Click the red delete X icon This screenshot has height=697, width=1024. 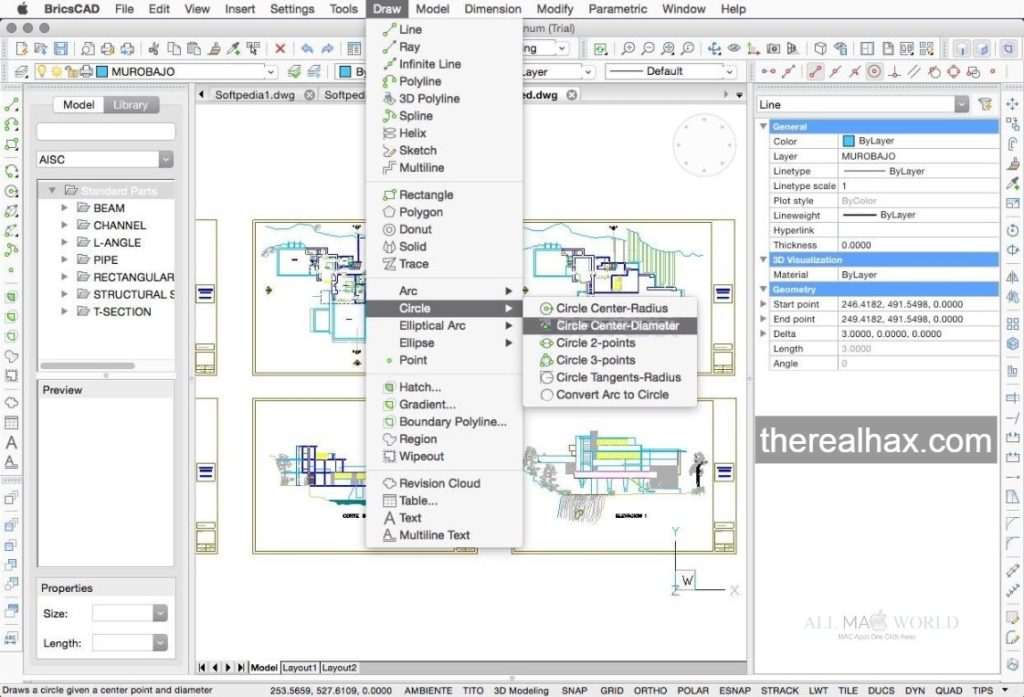280,48
